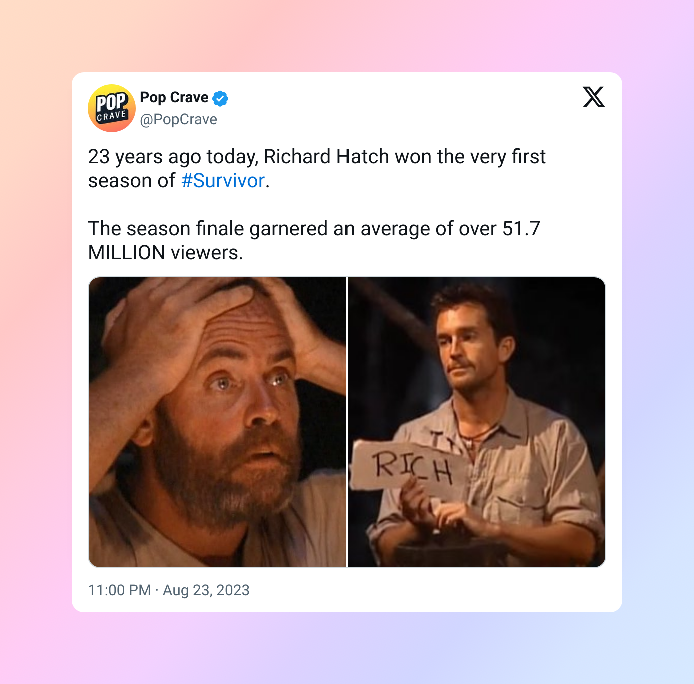The height and width of the screenshot is (684, 694).
Task: Click the word "POP" inside the logo
Action: (x=112, y=102)
